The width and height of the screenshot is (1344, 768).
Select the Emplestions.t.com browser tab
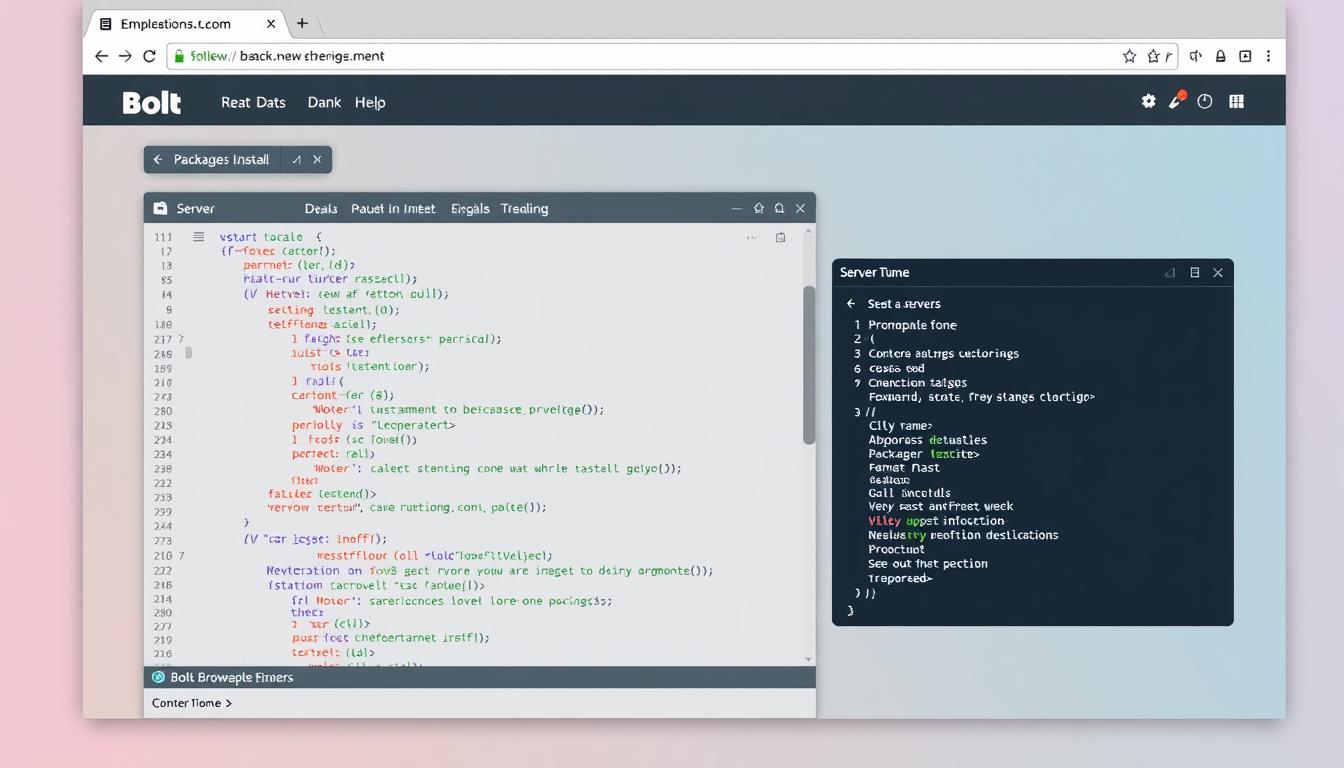point(187,24)
